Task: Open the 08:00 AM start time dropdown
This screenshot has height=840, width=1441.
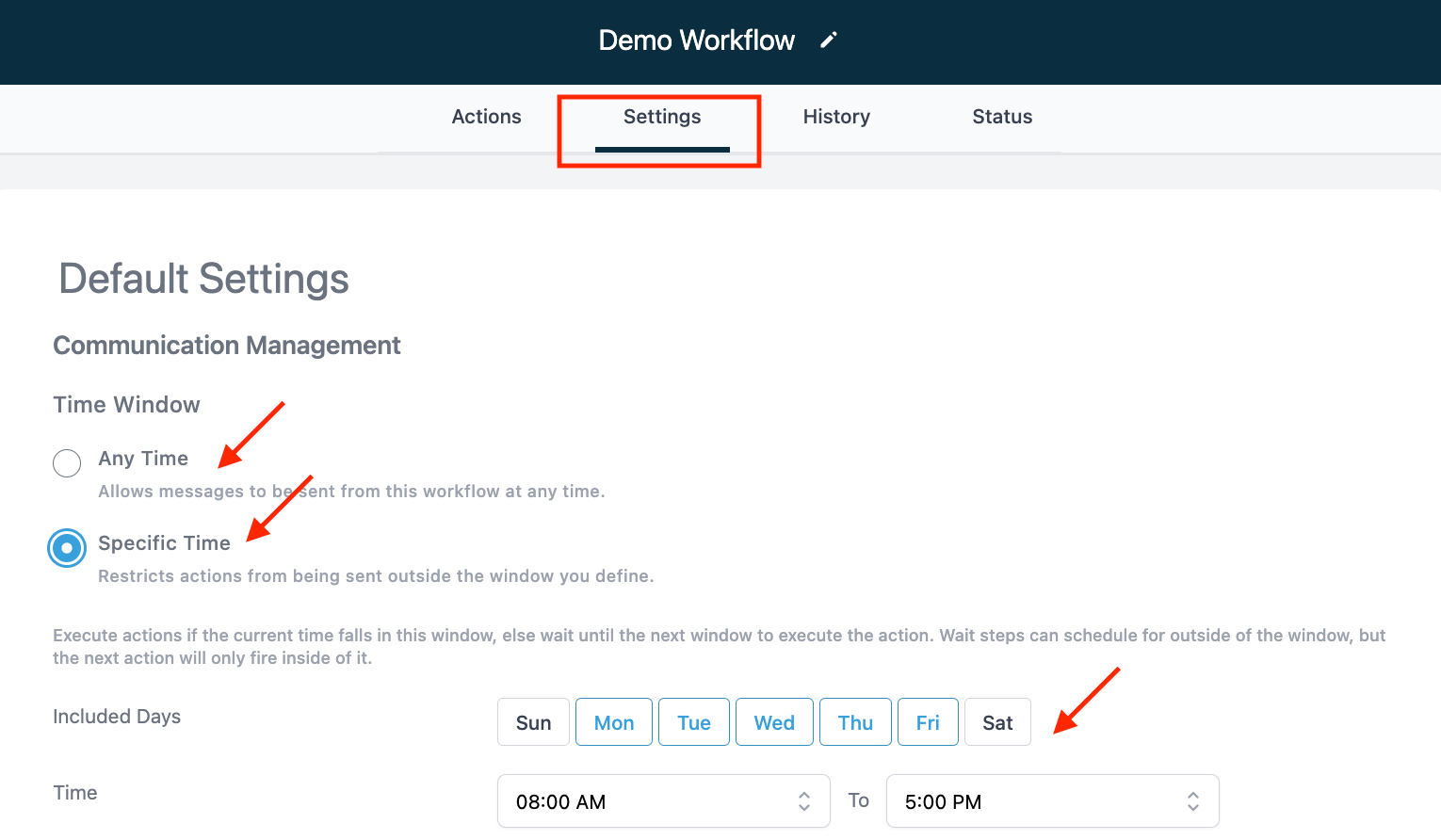Action: click(x=650, y=801)
